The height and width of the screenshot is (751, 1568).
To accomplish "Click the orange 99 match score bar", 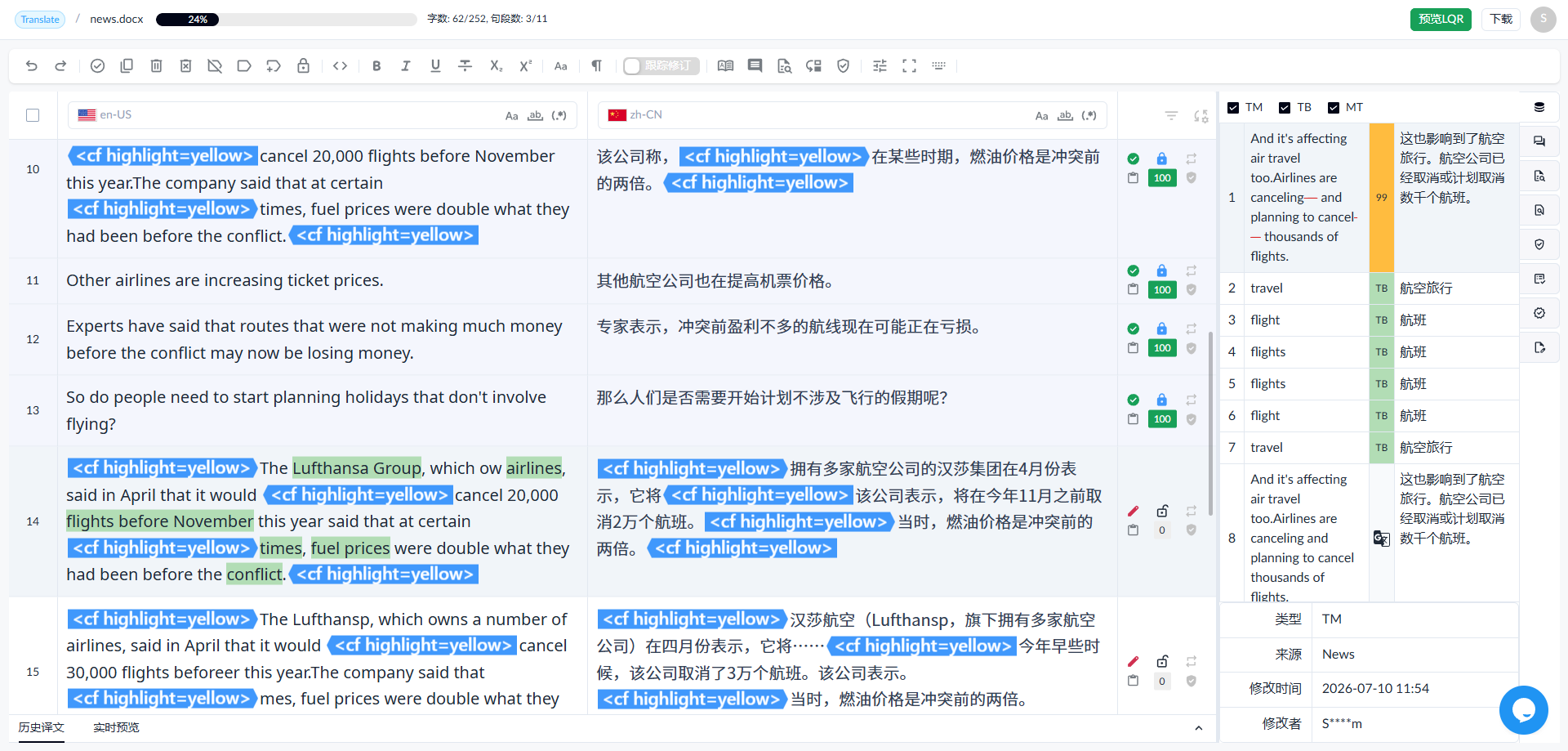I will [x=1381, y=197].
